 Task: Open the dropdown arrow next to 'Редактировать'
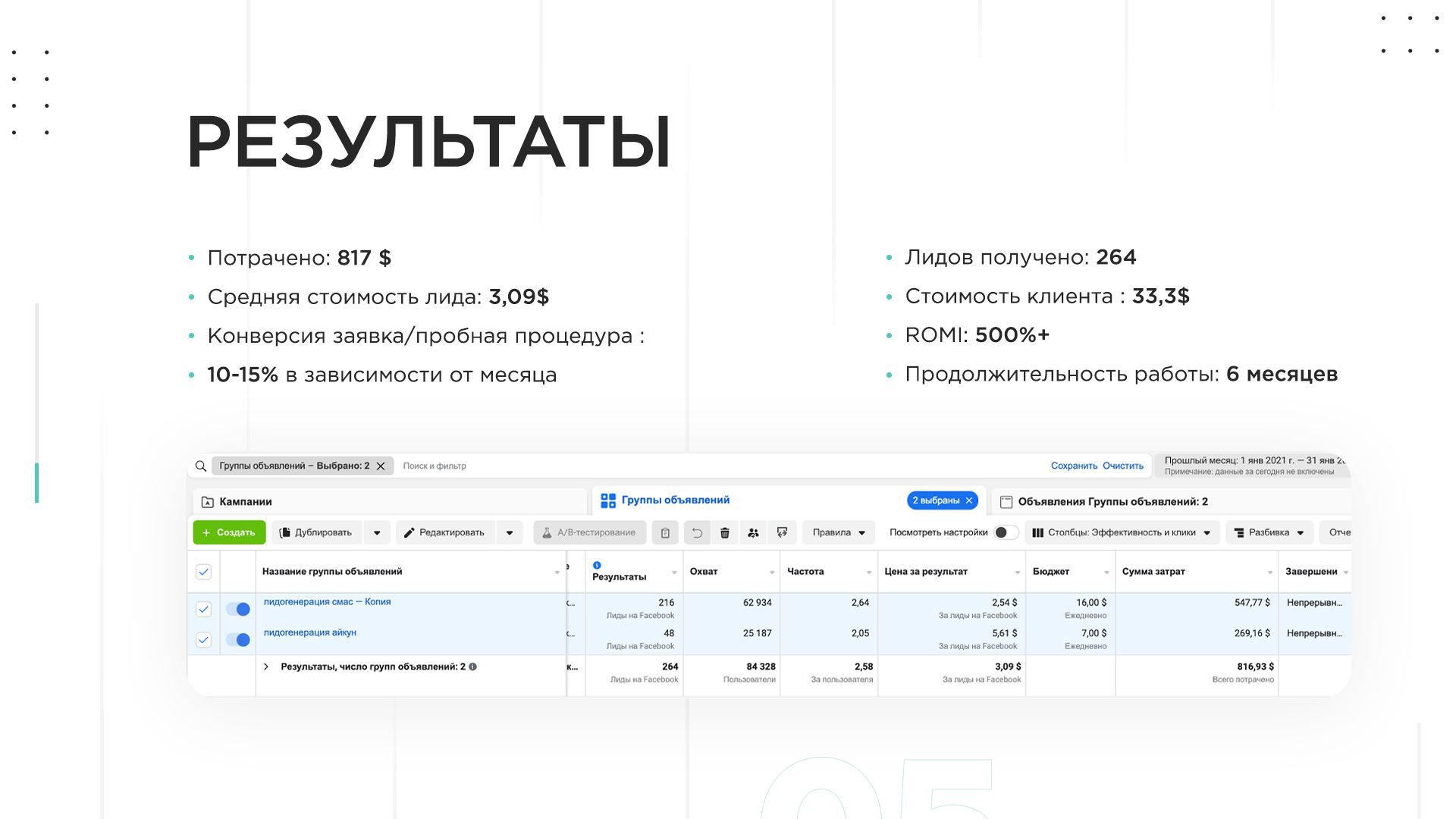(510, 532)
